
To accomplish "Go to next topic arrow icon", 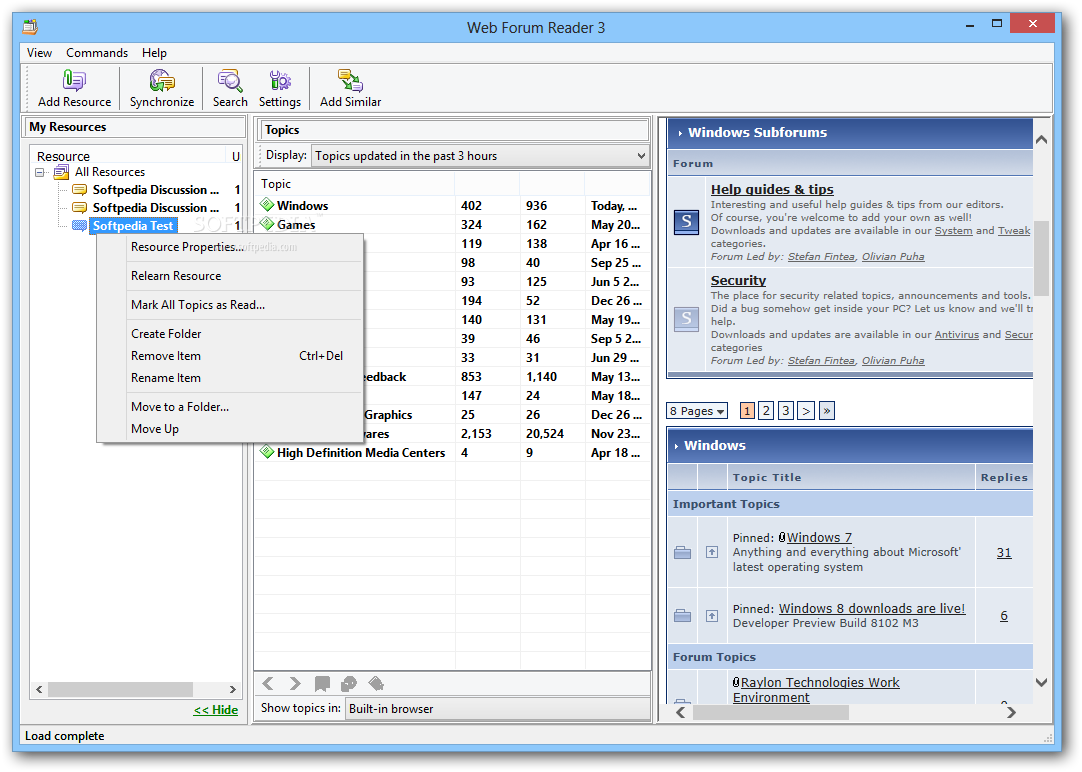I will point(295,684).
